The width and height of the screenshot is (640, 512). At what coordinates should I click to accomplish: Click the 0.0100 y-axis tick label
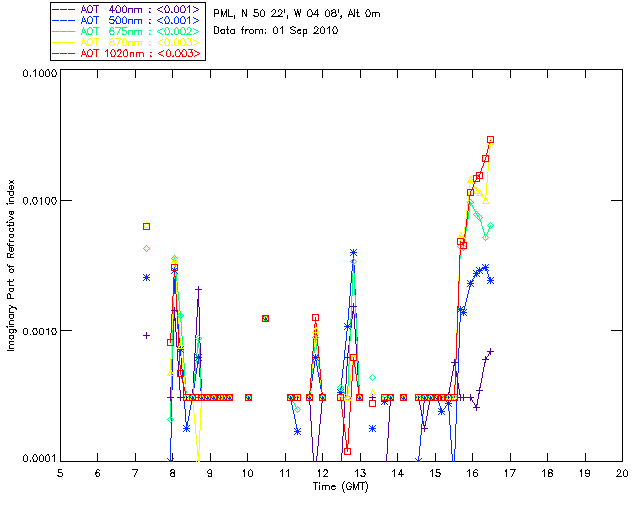(38, 202)
